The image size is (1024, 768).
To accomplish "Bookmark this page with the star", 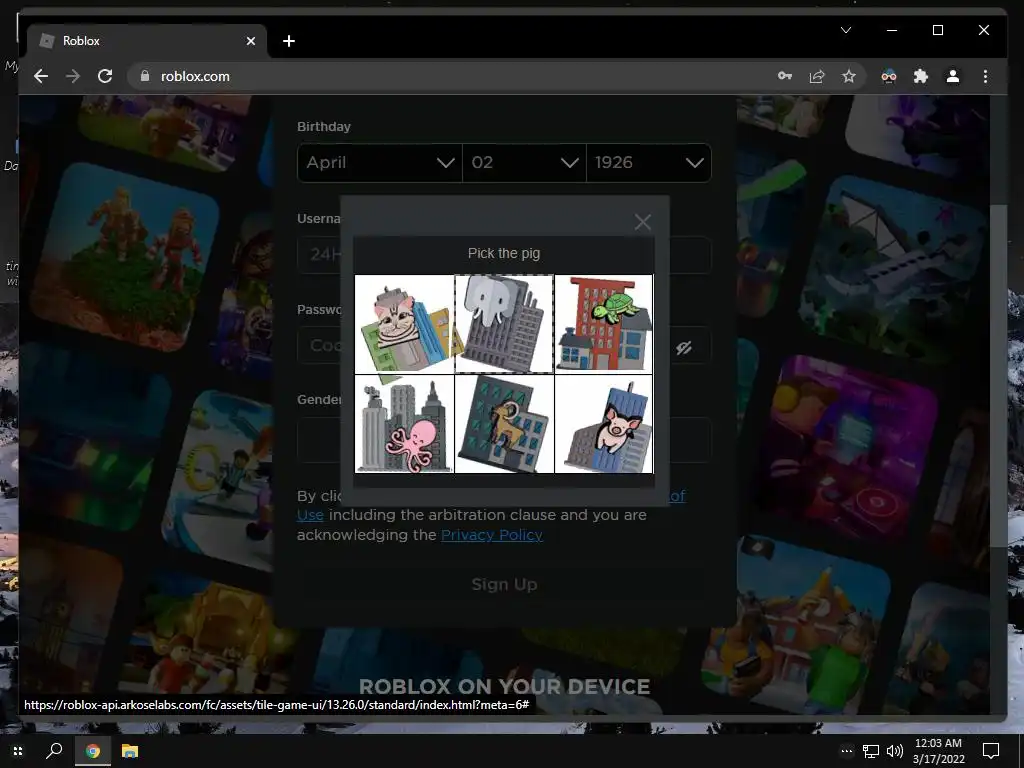I will [x=848, y=76].
